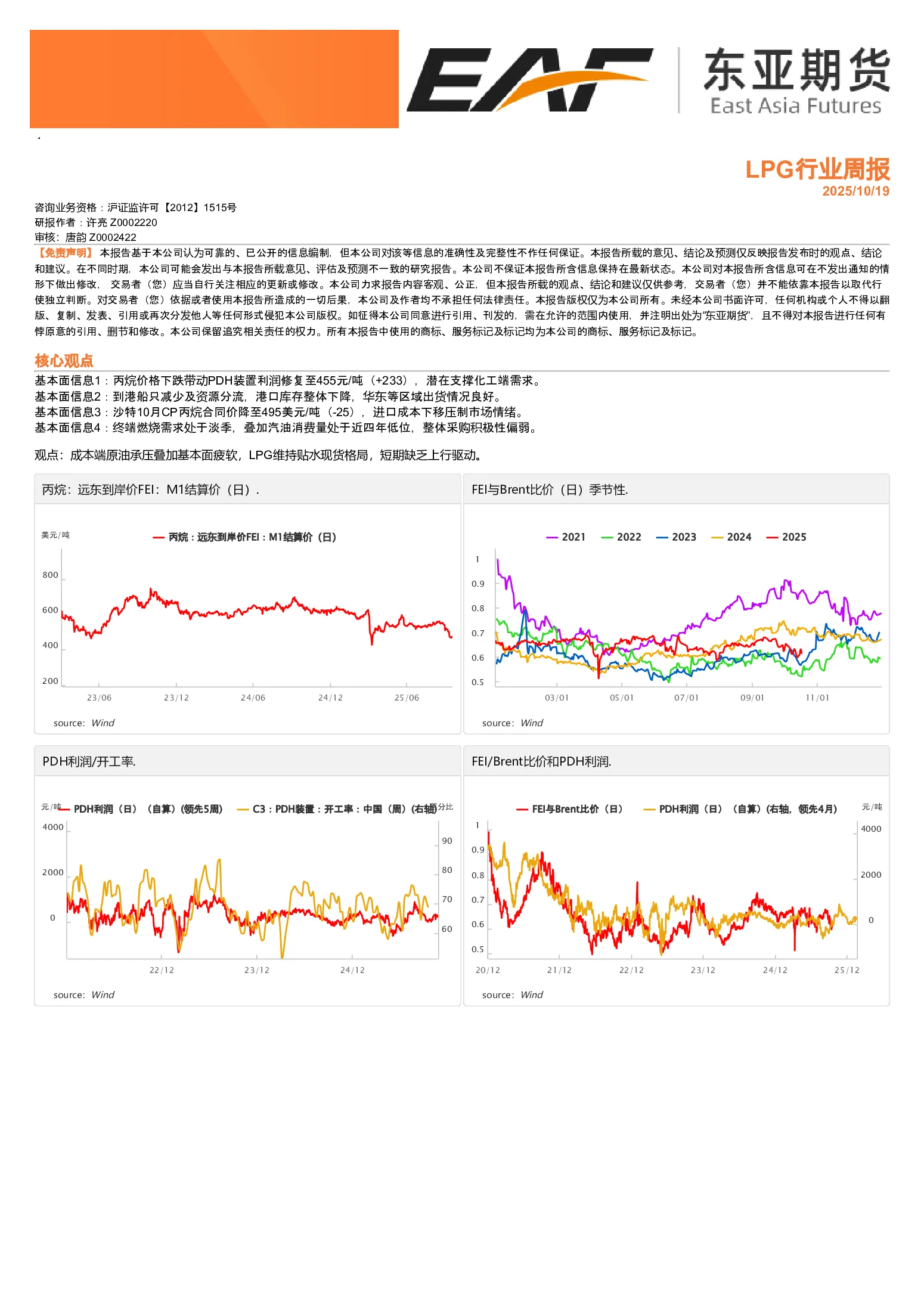Screen dimensions: 924x1295
Task: Click the FEI/Brent比价和PDH利润 panel header
Action: [677, 761]
